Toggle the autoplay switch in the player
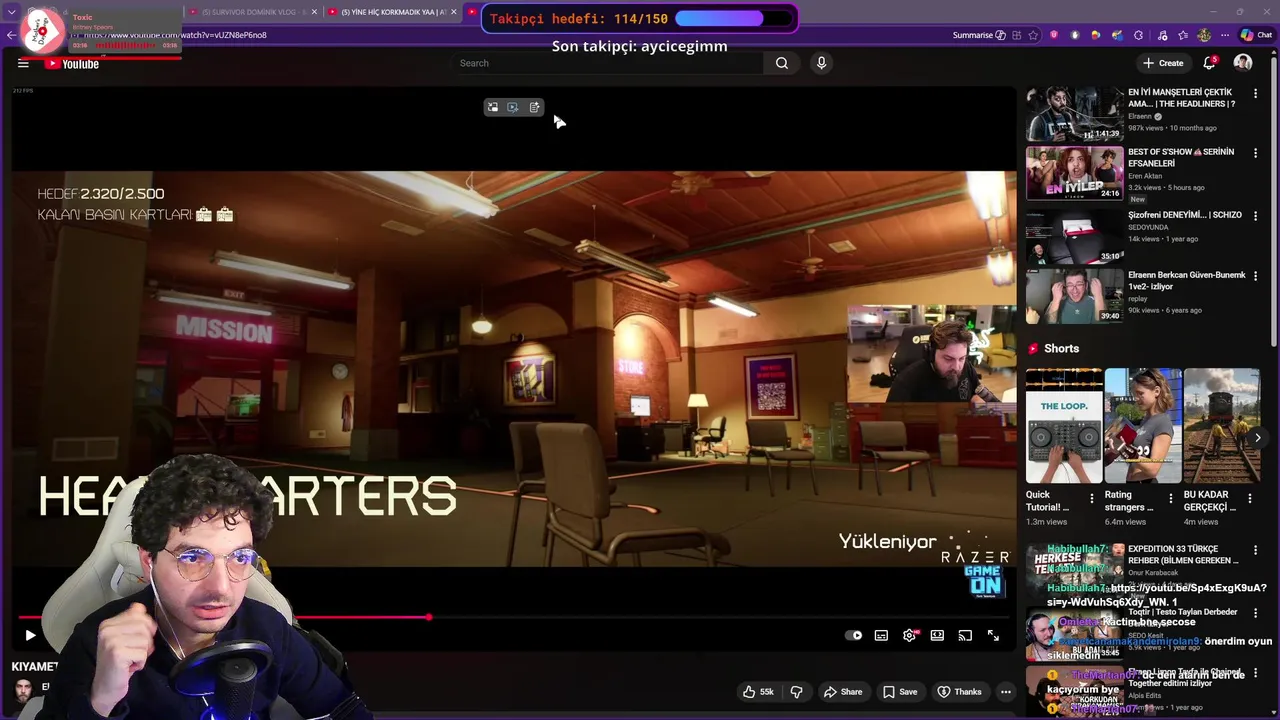The height and width of the screenshot is (720, 1280). tap(853, 635)
